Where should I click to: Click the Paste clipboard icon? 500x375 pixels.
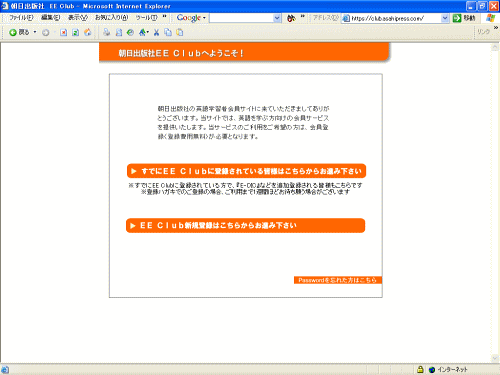[180, 32]
